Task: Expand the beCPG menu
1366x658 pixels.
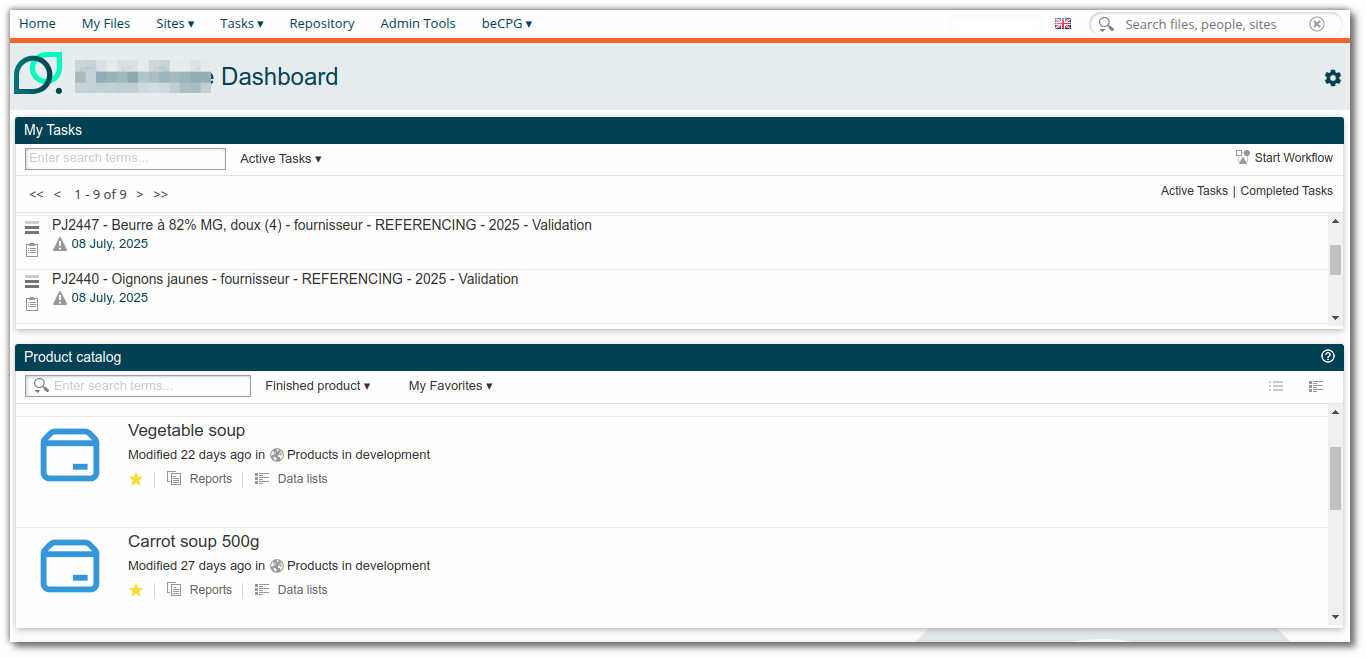Action: (507, 23)
